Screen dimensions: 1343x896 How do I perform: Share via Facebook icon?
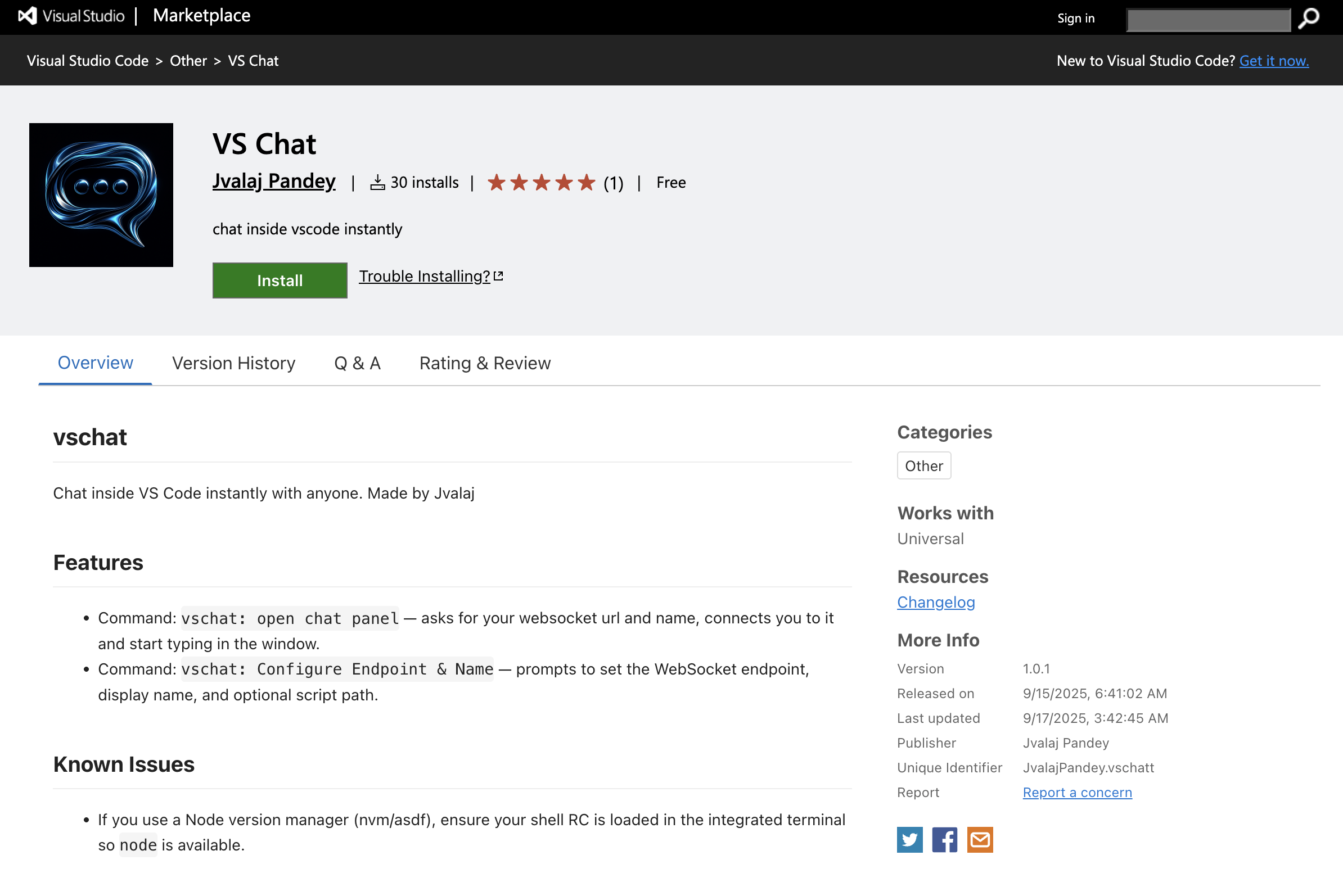pyautogui.click(x=944, y=839)
